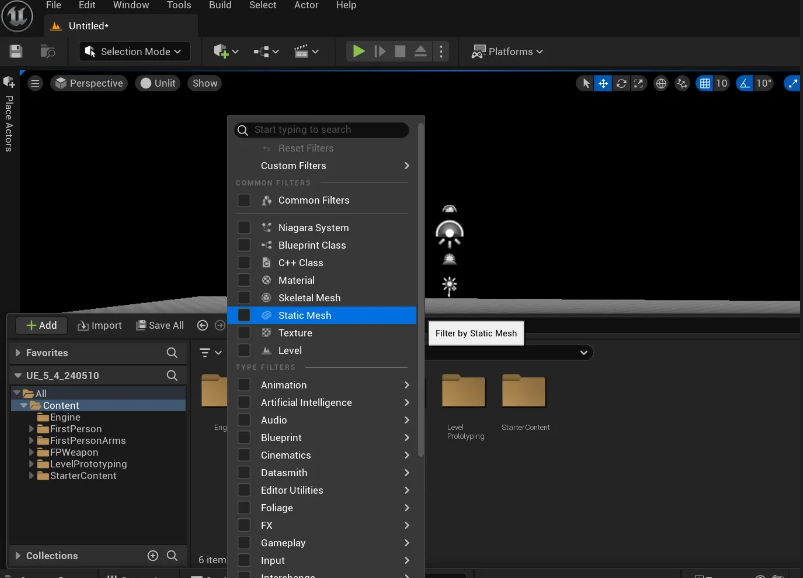
Task: Add a new collection
Action: click(x=153, y=555)
